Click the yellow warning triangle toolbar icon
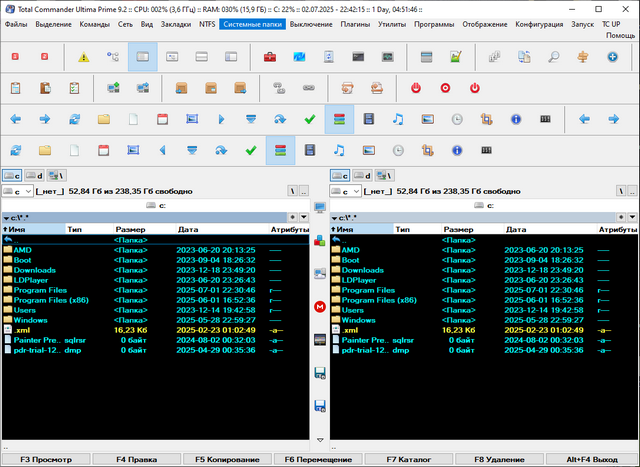Viewport: 640px width, 467px height. coord(84,57)
